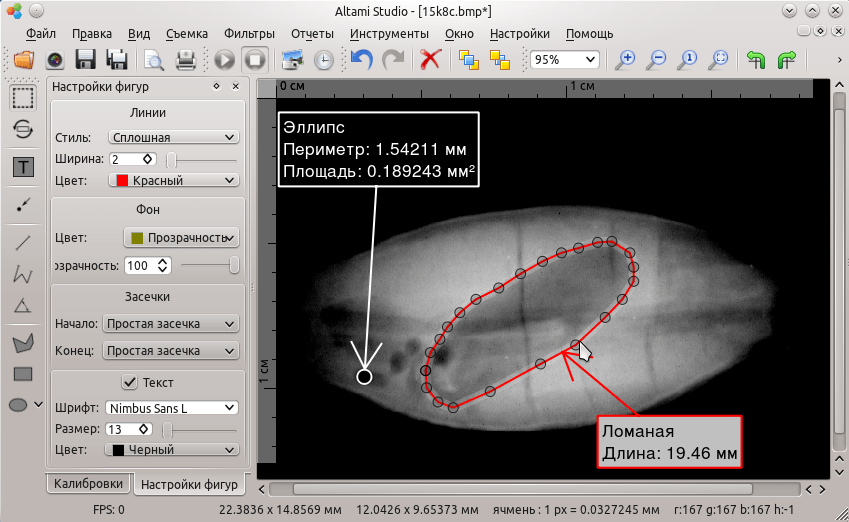Open the Съемка menu
This screenshot has width=849, height=522.
(187, 34)
